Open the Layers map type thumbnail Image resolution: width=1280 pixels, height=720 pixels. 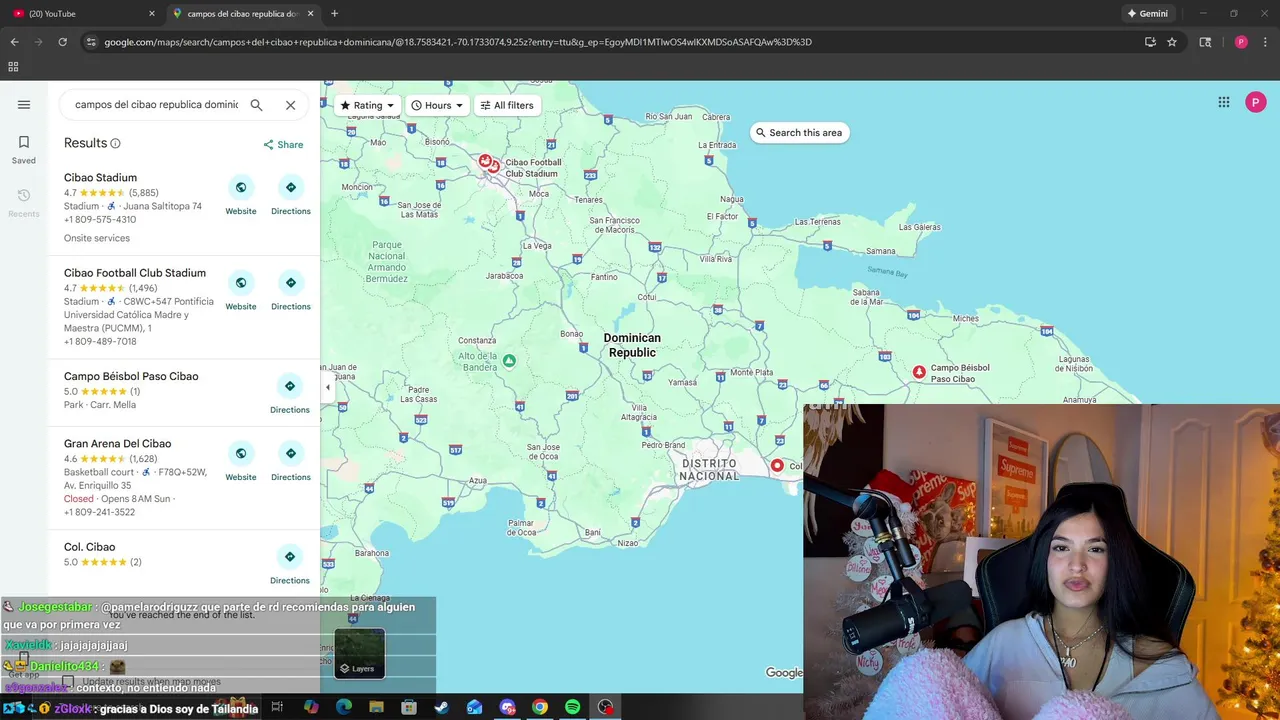click(360, 653)
